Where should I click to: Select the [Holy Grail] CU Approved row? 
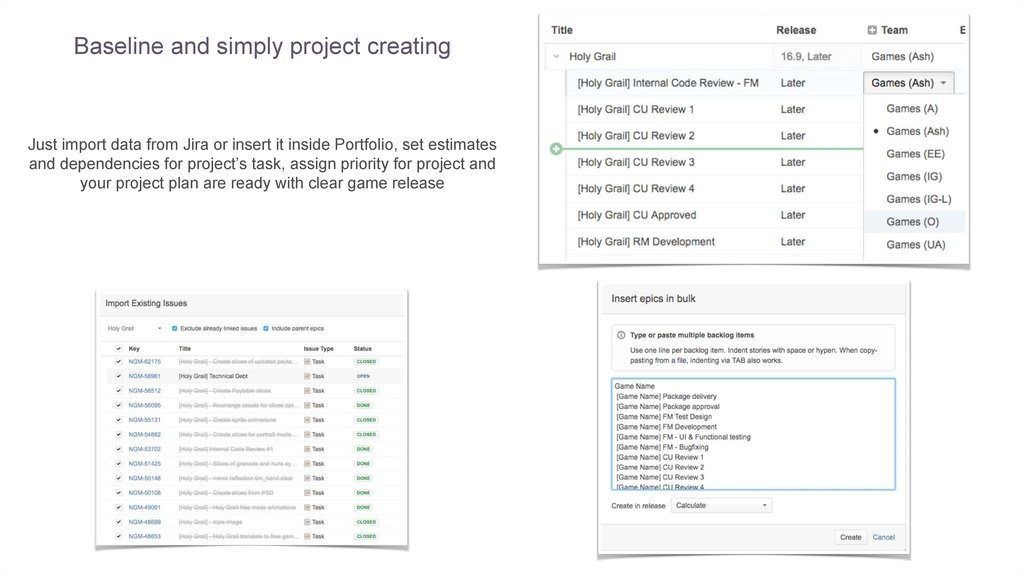point(637,215)
